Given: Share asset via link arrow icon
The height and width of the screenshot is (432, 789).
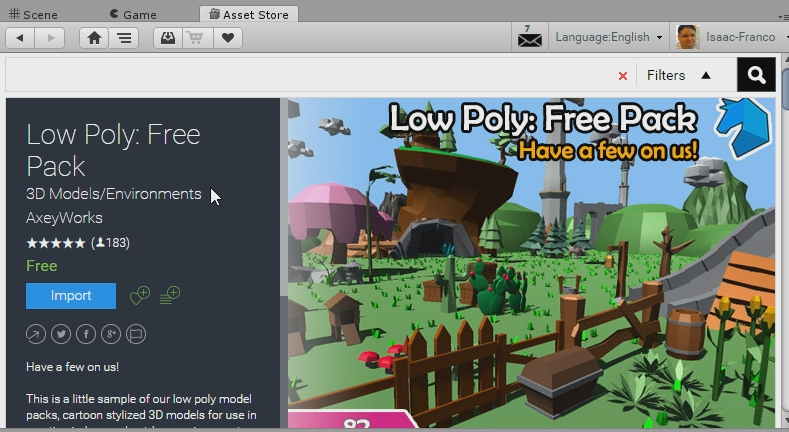Looking at the screenshot, I should [x=36, y=334].
